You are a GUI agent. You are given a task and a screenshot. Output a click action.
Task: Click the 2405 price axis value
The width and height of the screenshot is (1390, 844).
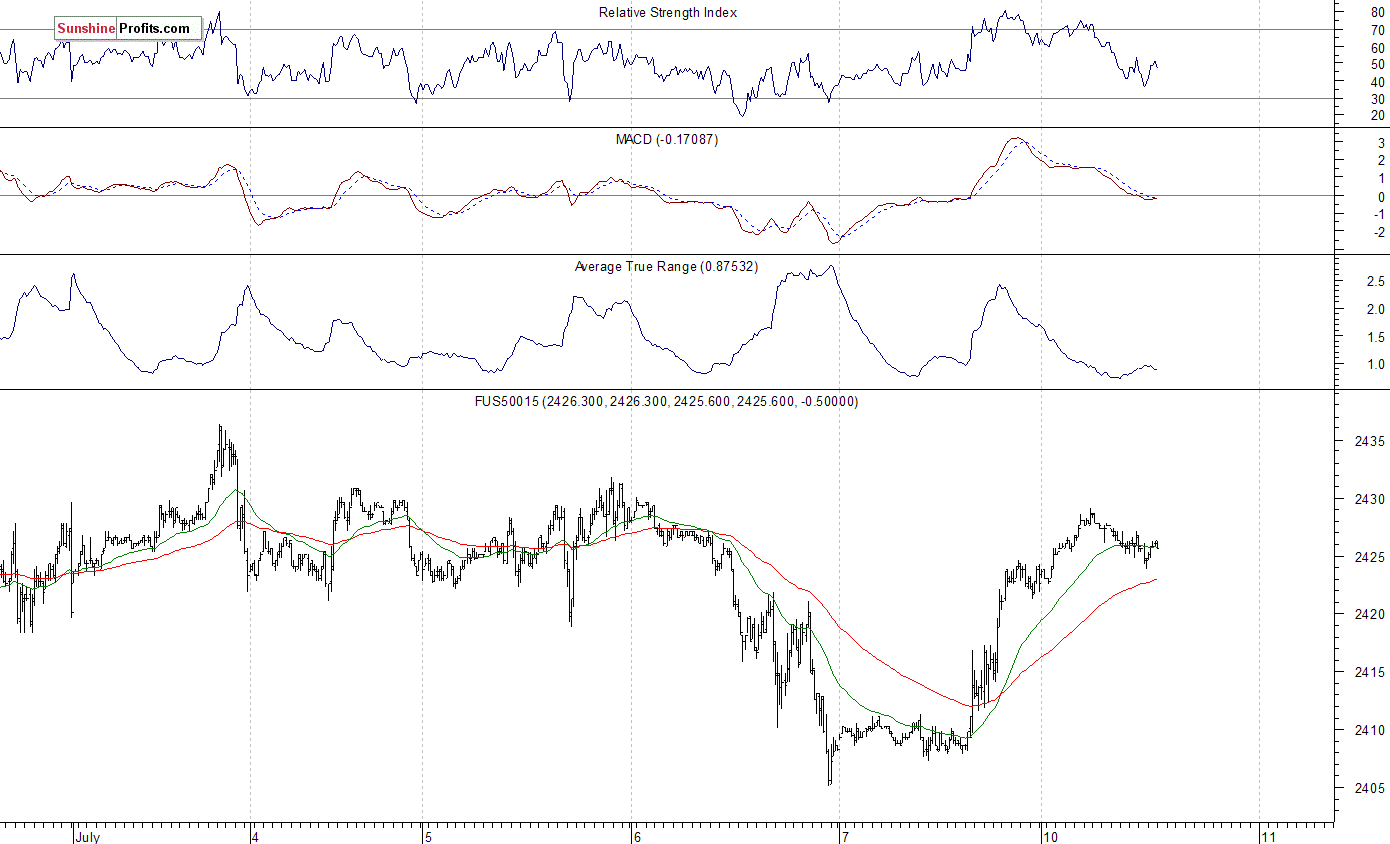tap(1369, 788)
